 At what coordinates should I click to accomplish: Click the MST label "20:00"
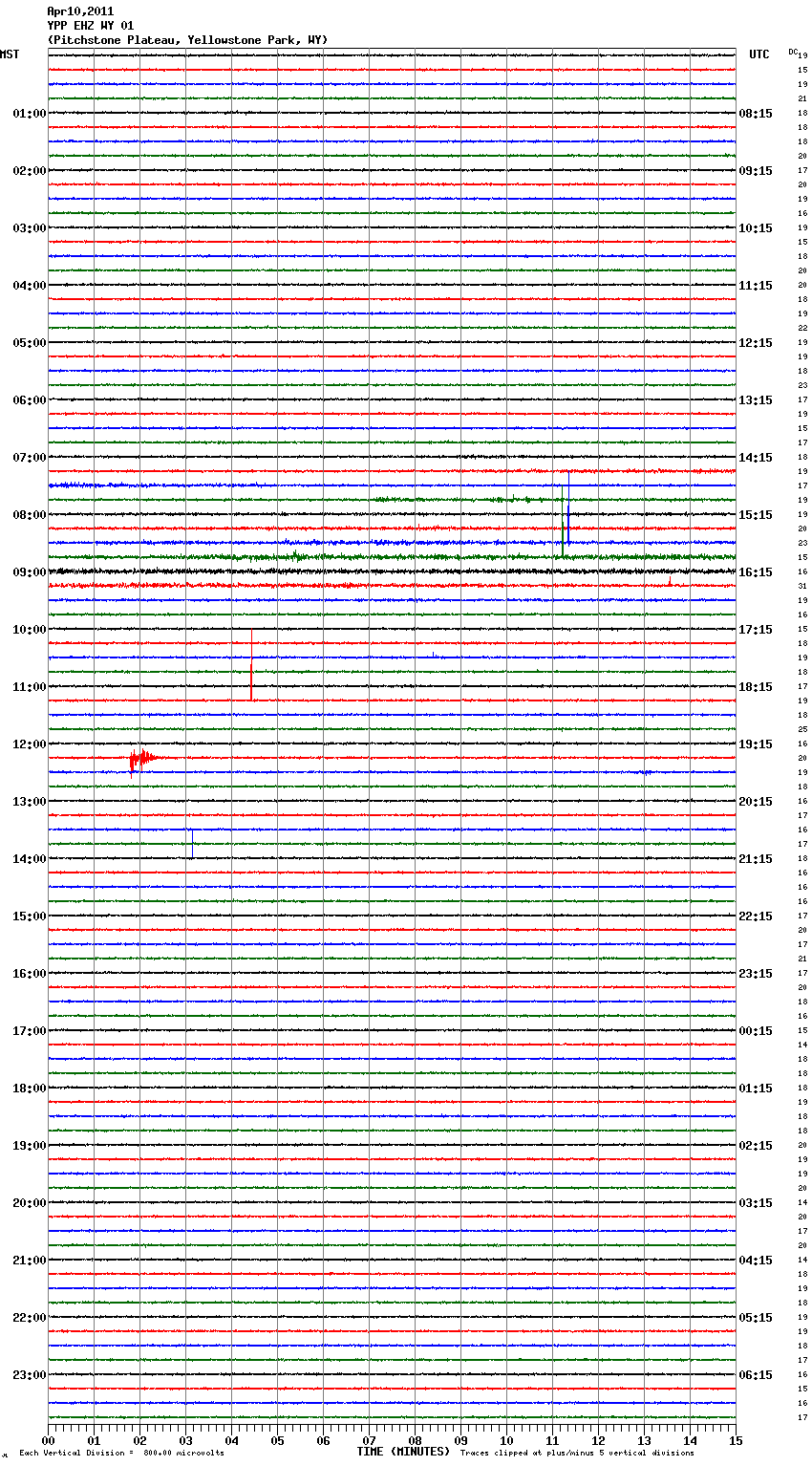click(x=30, y=1203)
